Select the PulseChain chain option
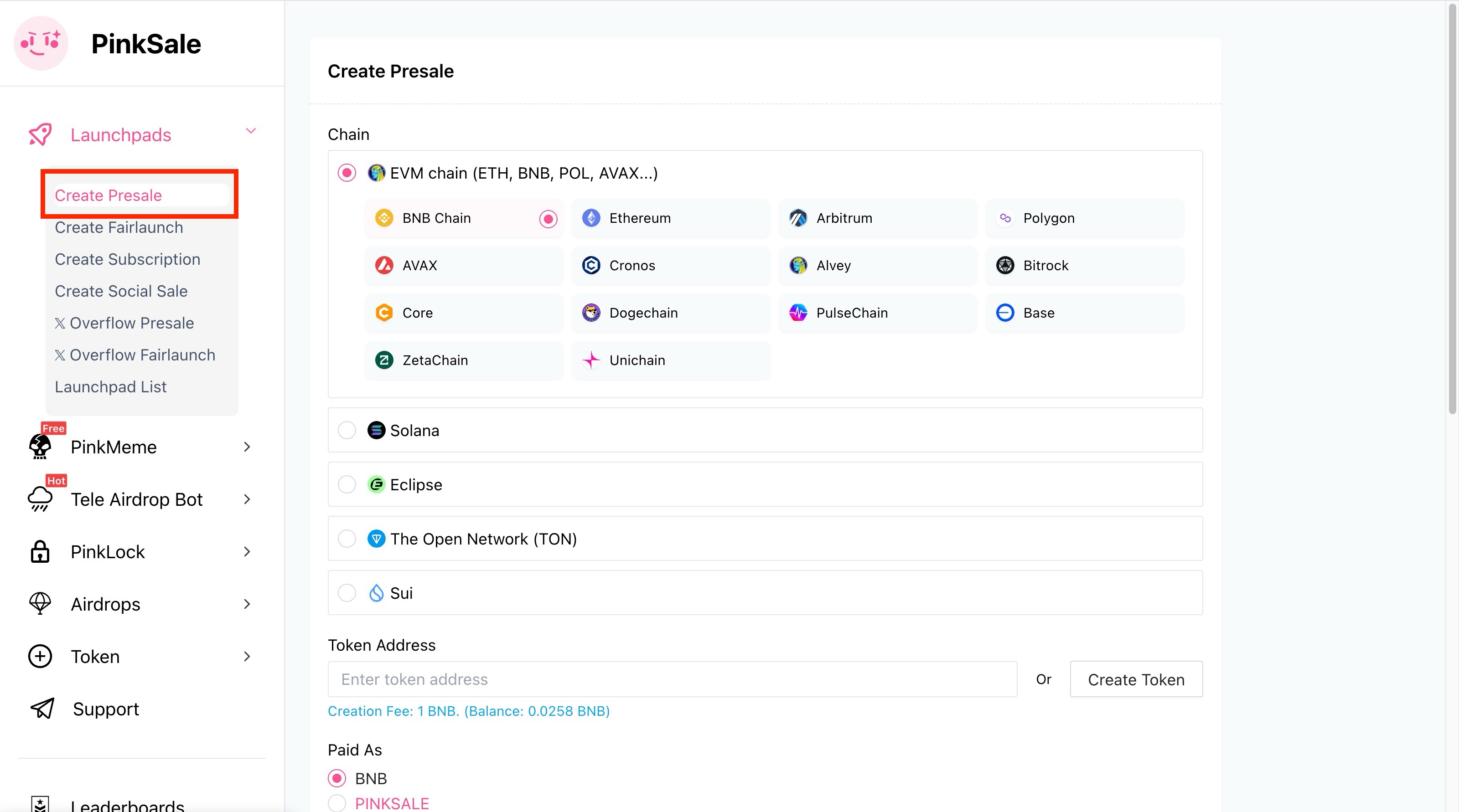The image size is (1459, 812). [x=878, y=313]
